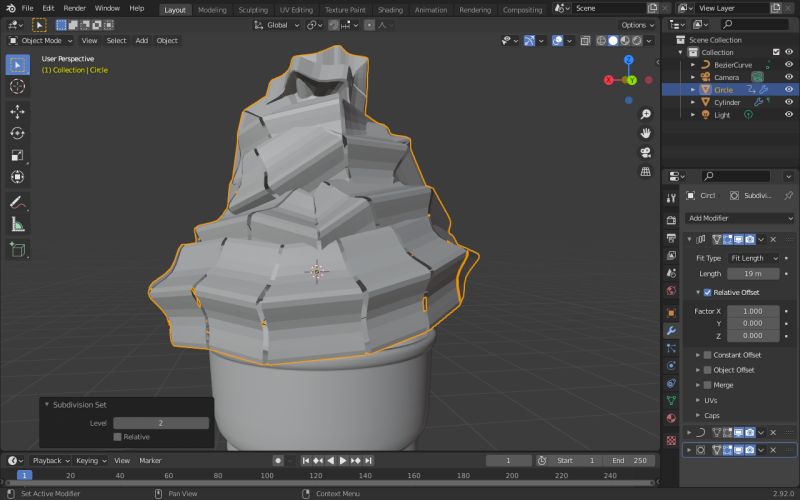Hide the Light object eye icon
This screenshot has width=800, height=500.
[789, 115]
